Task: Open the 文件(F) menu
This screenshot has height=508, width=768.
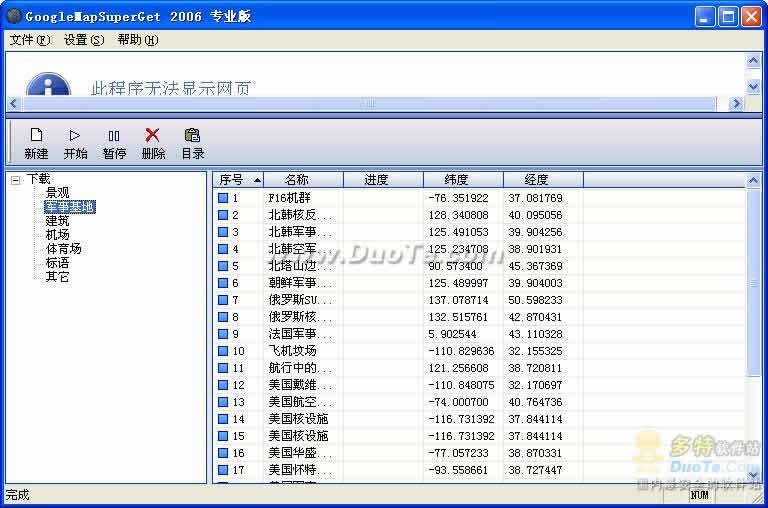Action: pyautogui.click(x=29, y=40)
